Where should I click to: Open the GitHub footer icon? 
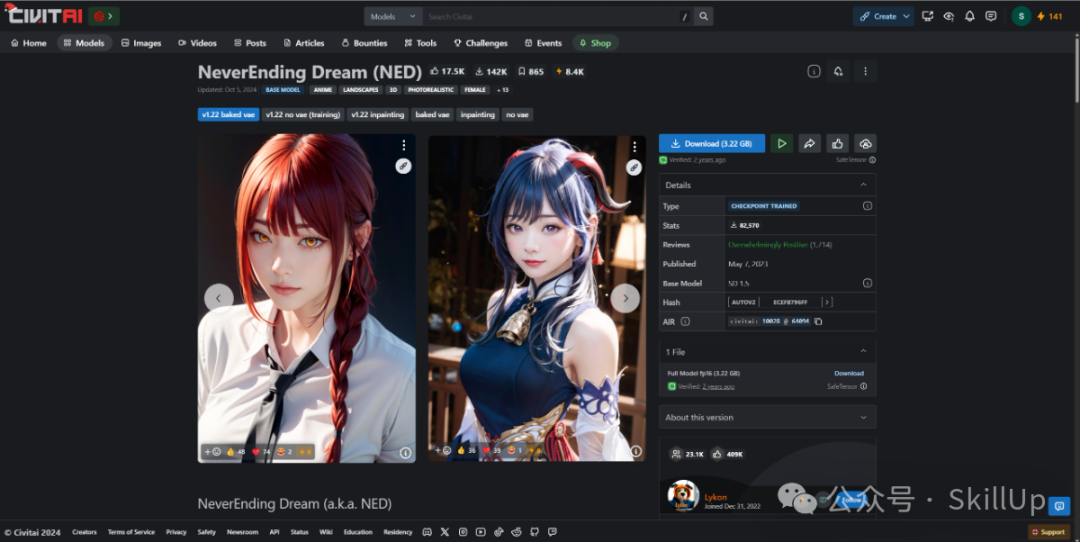[x=534, y=532]
